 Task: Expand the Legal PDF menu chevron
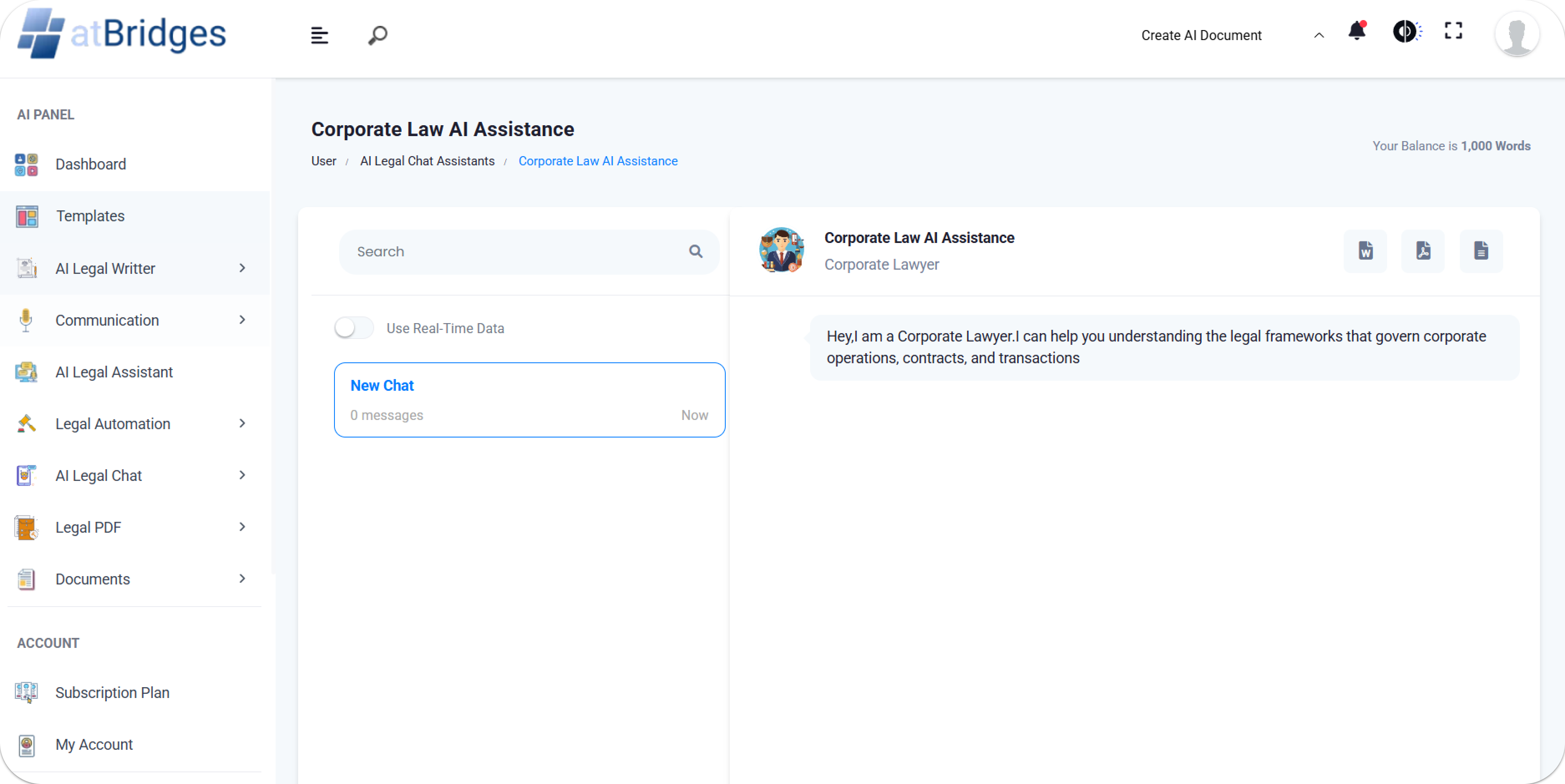coord(242,526)
